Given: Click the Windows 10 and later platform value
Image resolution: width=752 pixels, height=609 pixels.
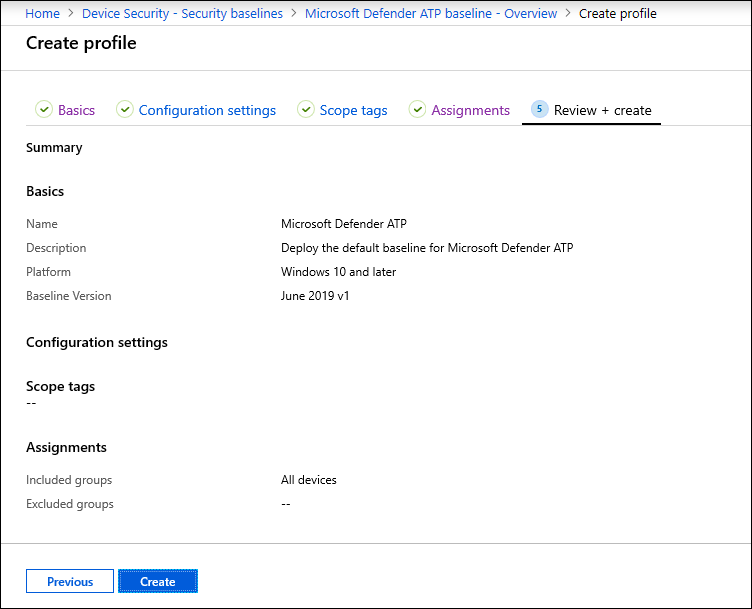Looking at the screenshot, I should 338,272.
